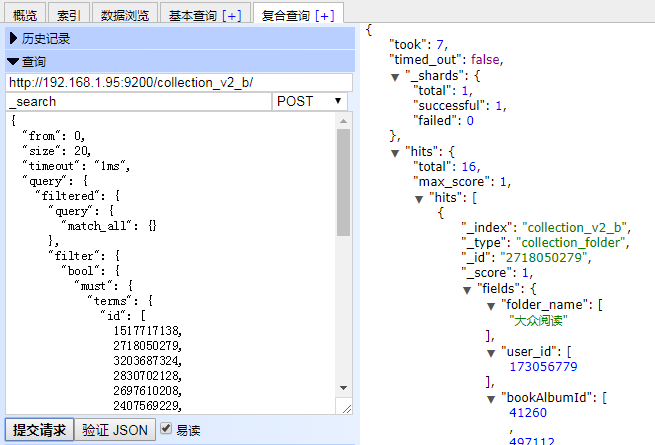The width and height of the screenshot is (655, 445).
Task: Collapse the fields node triangle
Action: tap(467, 289)
